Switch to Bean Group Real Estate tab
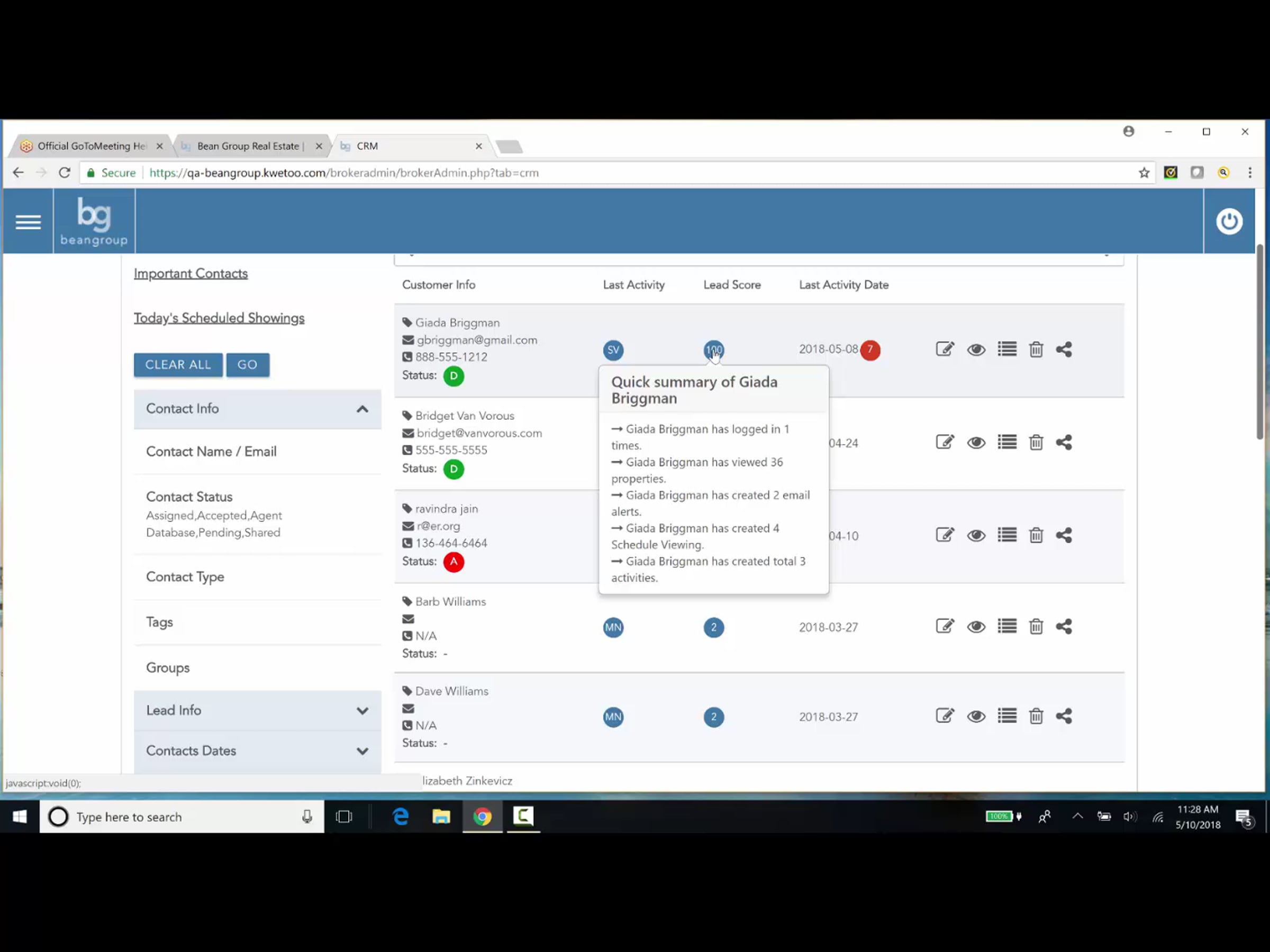1270x952 pixels. (248, 146)
